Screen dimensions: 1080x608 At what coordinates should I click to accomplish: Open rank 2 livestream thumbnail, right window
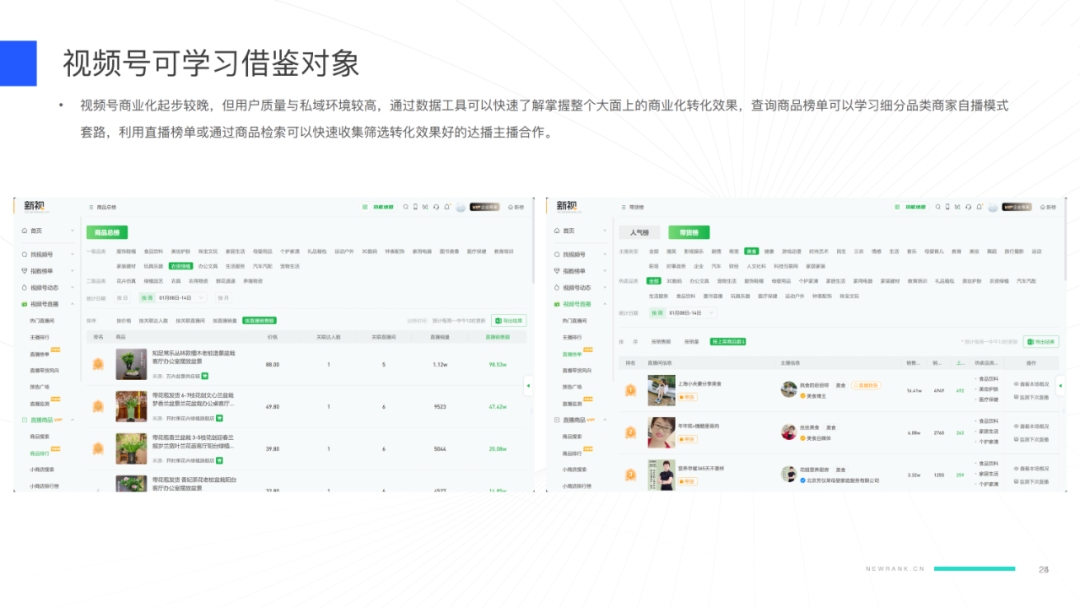click(661, 432)
